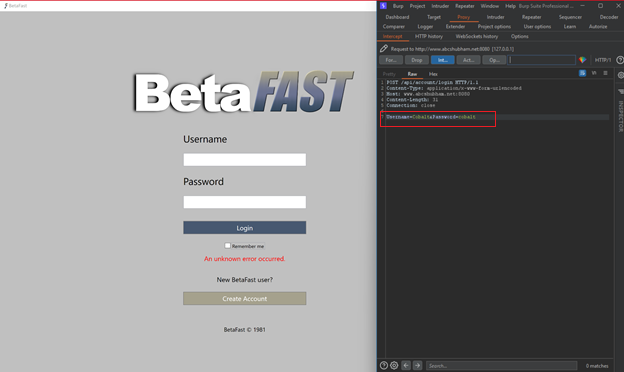Click the colorful highlight icon in Burp
Image resolution: width=624 pixels, height=372 pixels.
[582, 60]
